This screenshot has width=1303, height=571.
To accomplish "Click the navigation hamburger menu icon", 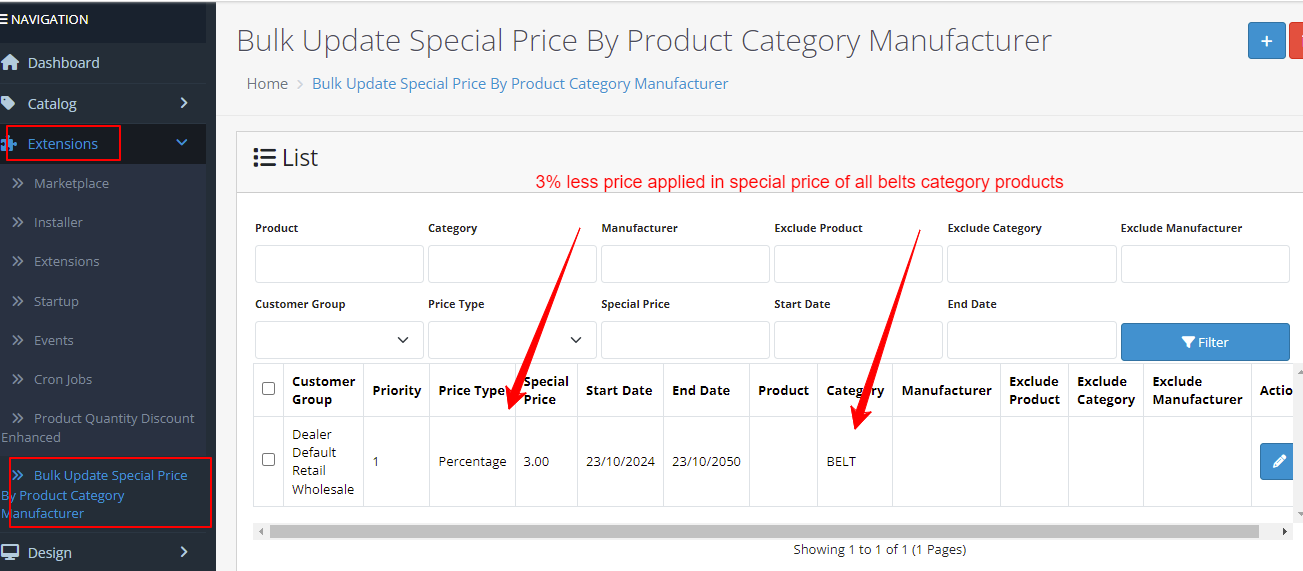I will (4, 19).
